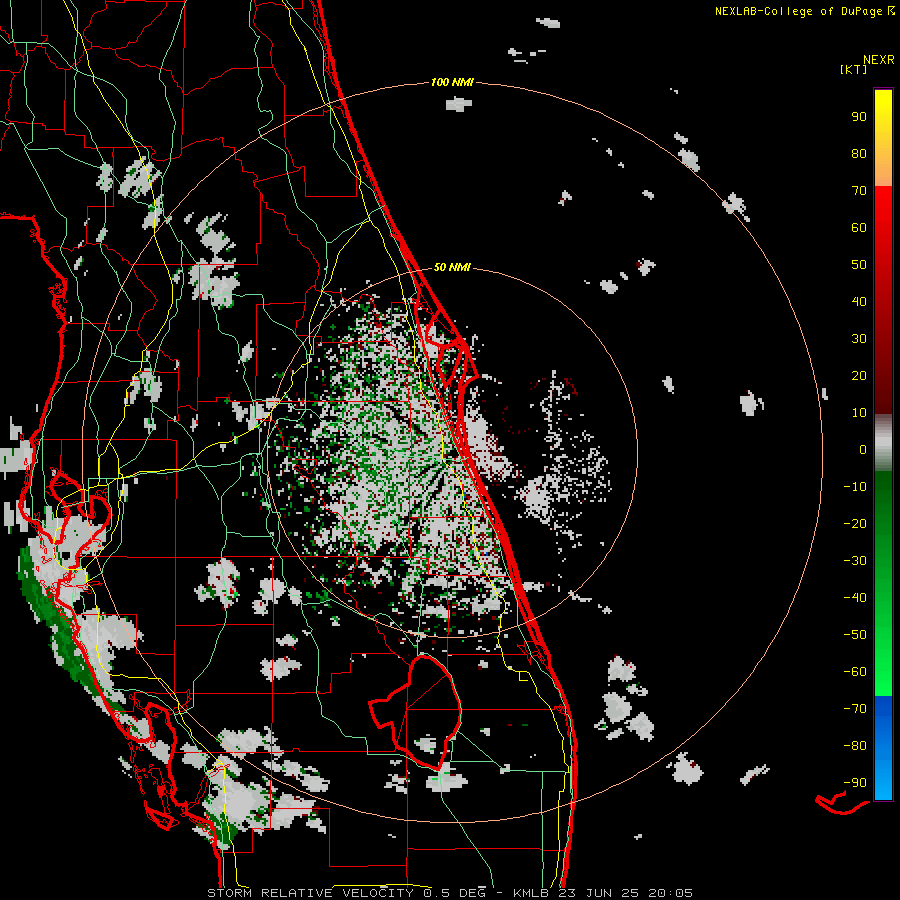Click the 70 value on velocity scale
The height and width of the screenshot is (900, 900).
pos(859,191)
